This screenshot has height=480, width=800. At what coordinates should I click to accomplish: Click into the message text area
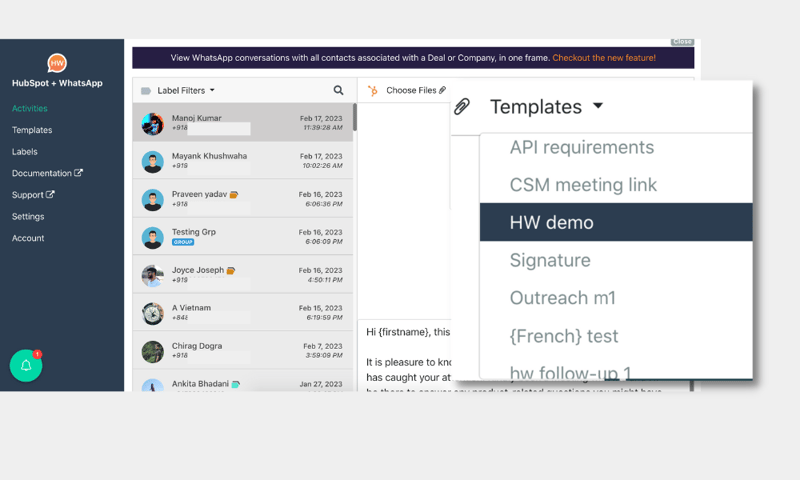click(x=405, y=356)
